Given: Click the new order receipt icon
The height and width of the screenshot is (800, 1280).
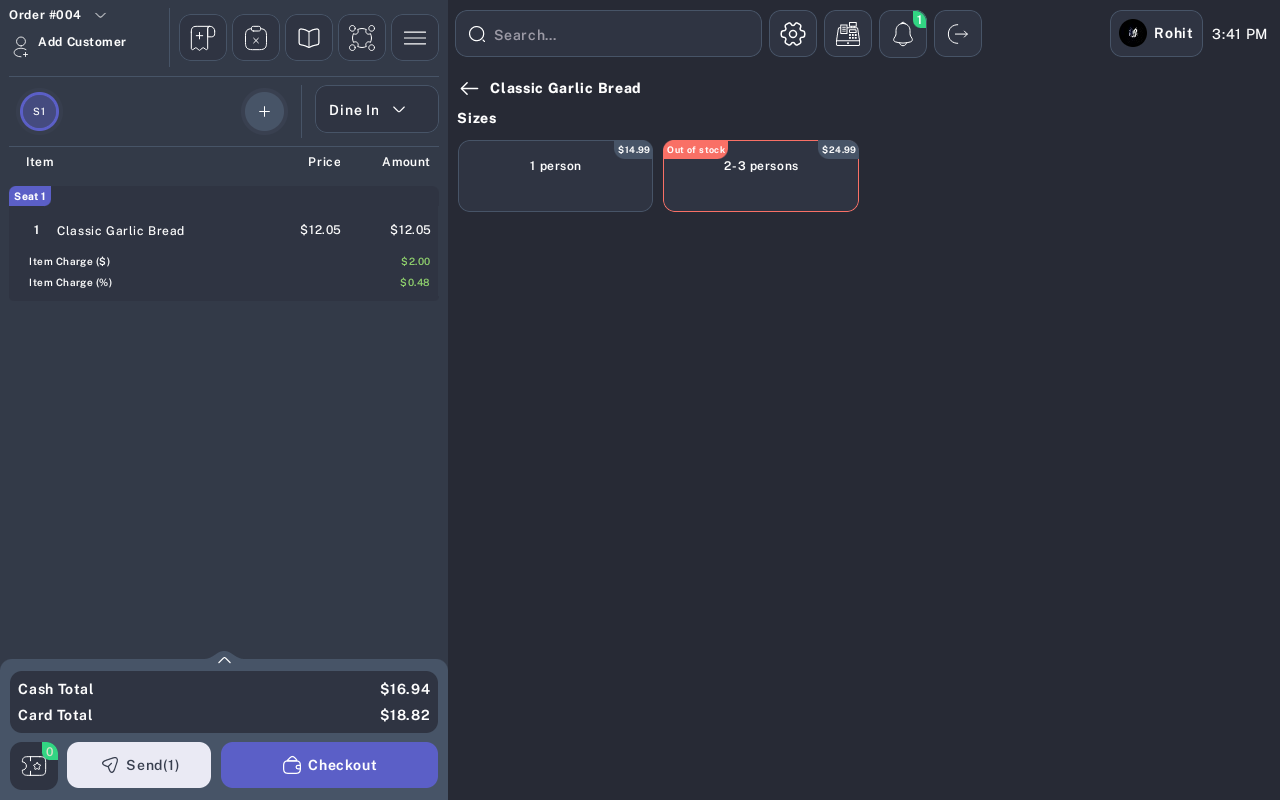Looking at the screenshot, I should [203, 38].
